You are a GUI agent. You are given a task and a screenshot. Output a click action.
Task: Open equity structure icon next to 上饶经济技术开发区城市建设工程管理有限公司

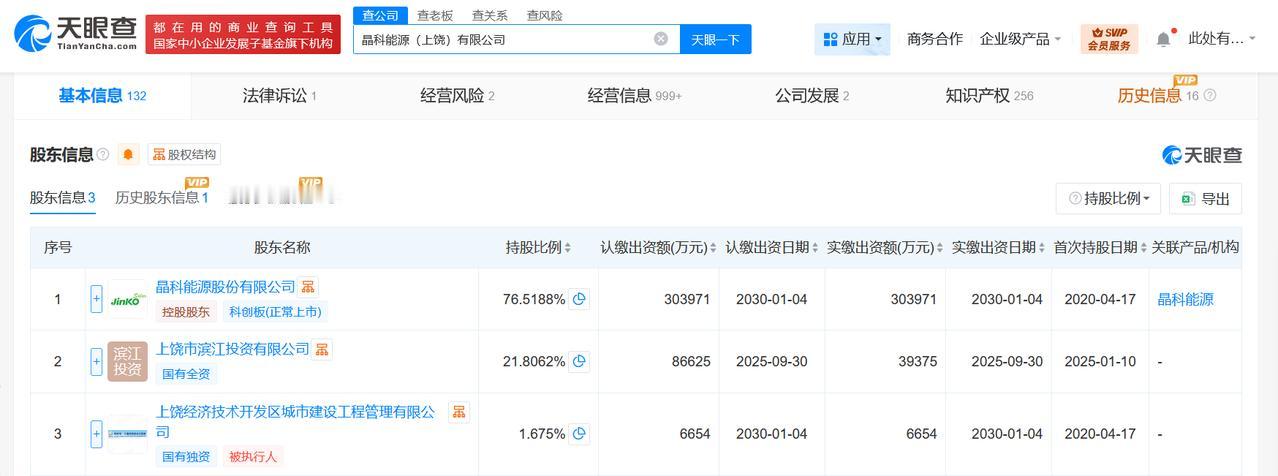coord(458,411)
